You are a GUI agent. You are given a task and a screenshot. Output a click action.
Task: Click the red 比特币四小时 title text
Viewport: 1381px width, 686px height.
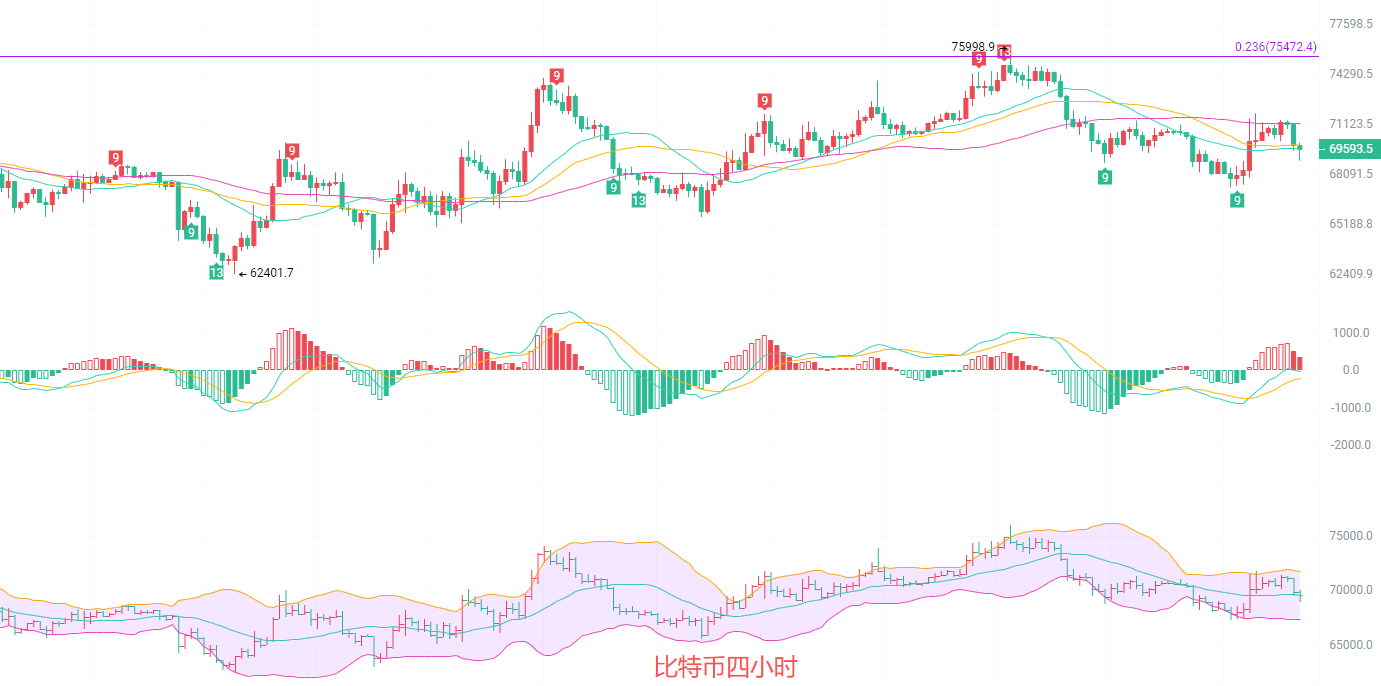click(725, 667)
